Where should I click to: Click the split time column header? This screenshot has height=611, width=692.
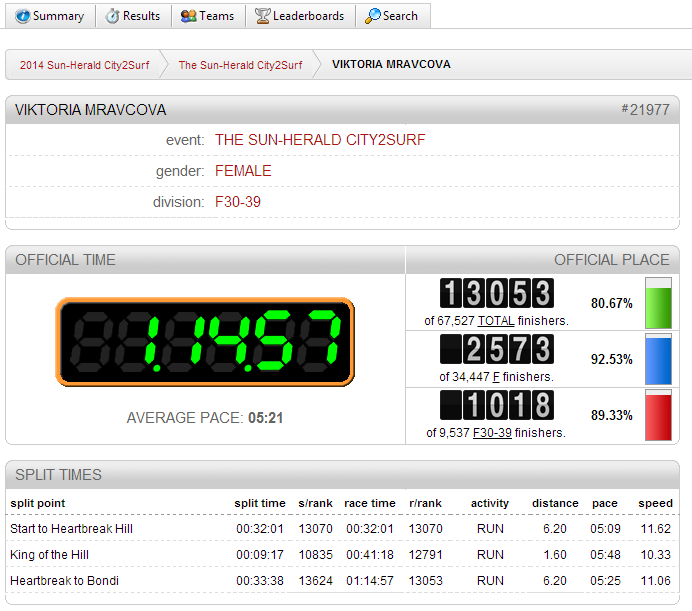[260, 503]
